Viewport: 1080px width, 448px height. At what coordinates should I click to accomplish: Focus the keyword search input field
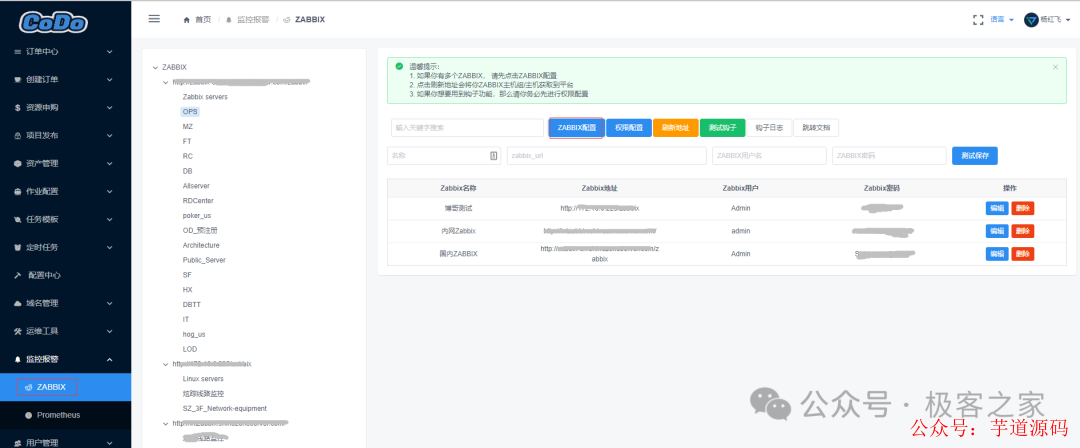[x=467, y=128]
